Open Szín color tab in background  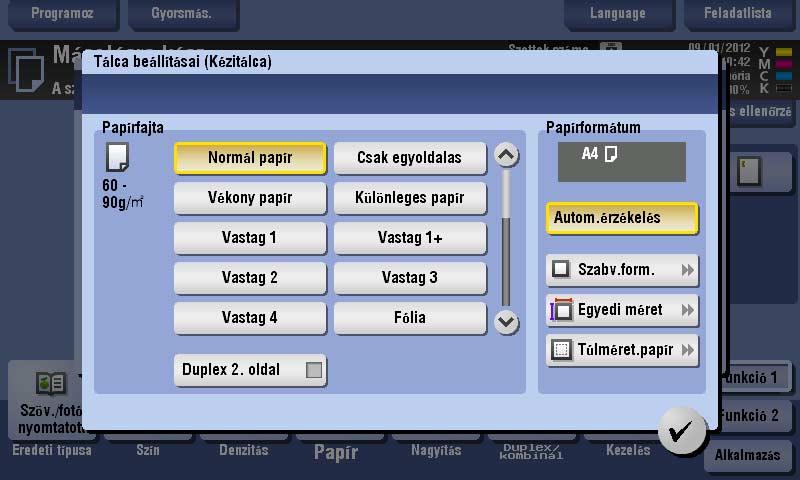point(148,450)
